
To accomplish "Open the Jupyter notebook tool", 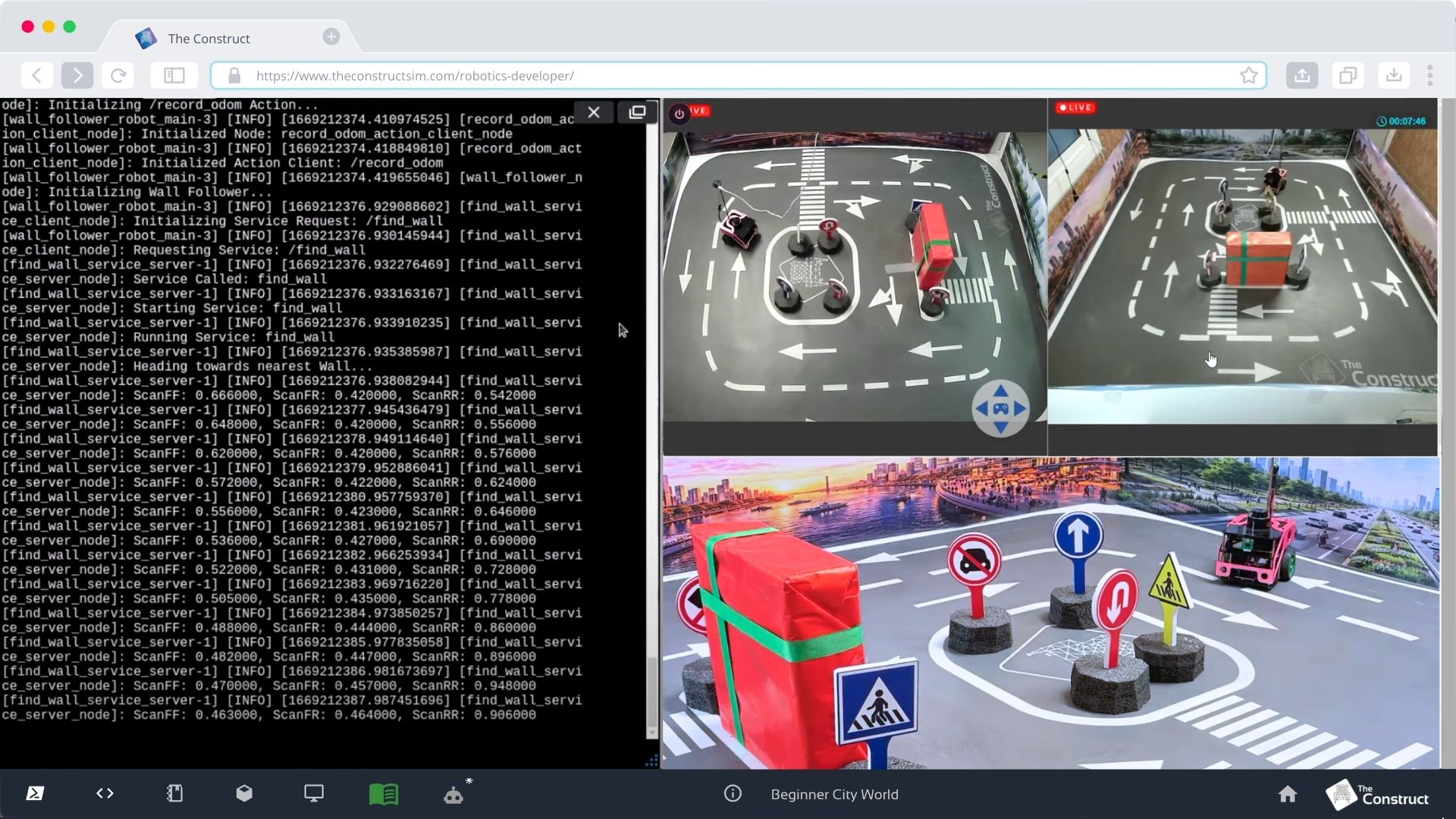I will coord(174,793).
